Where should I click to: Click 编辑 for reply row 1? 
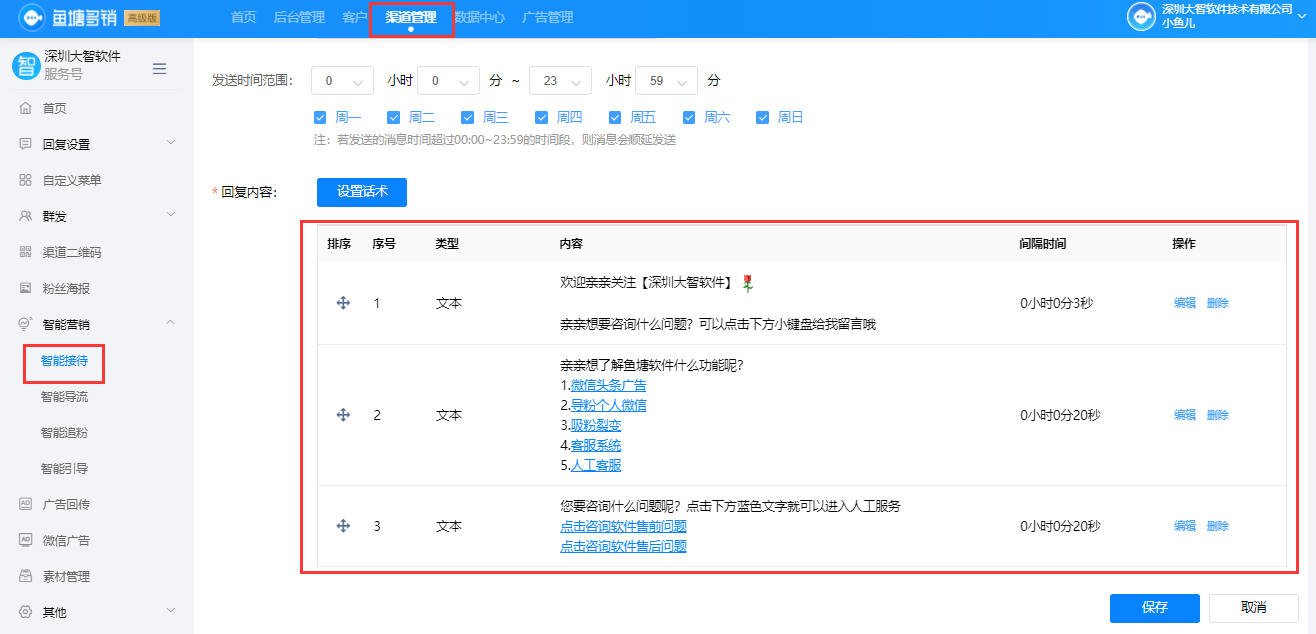point(1185,303)
